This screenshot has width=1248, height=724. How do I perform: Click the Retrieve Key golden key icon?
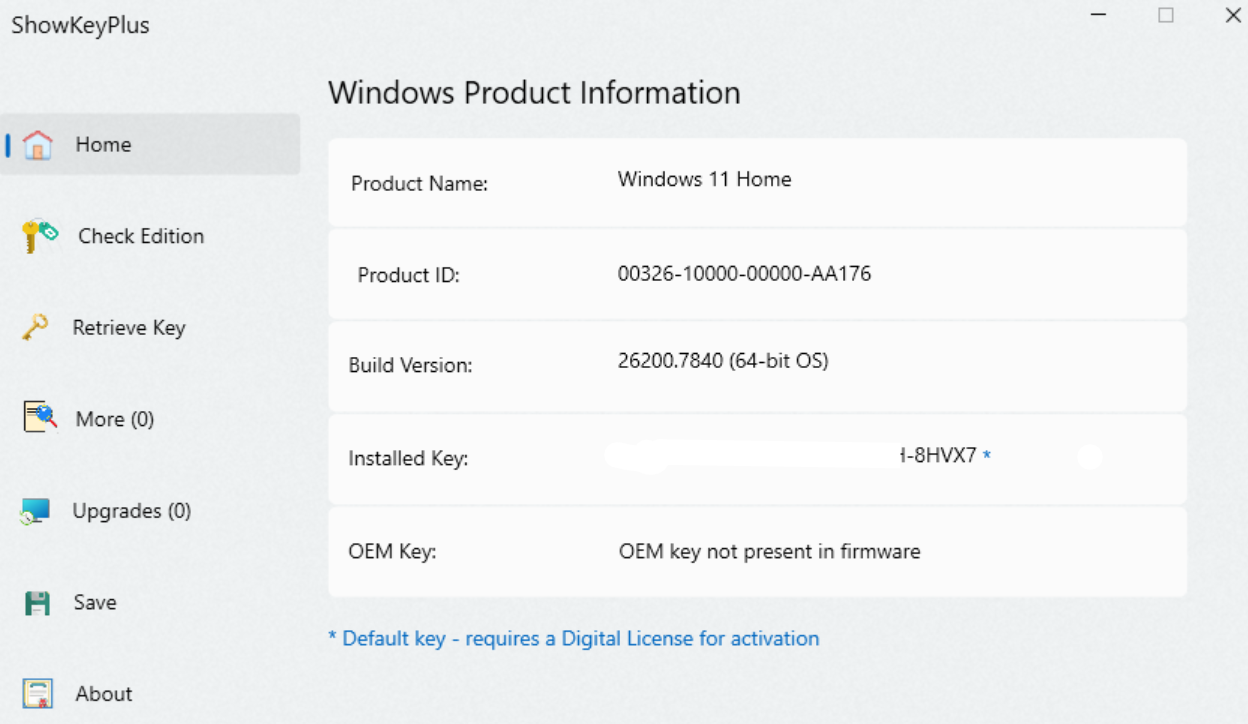coord(35,327)
